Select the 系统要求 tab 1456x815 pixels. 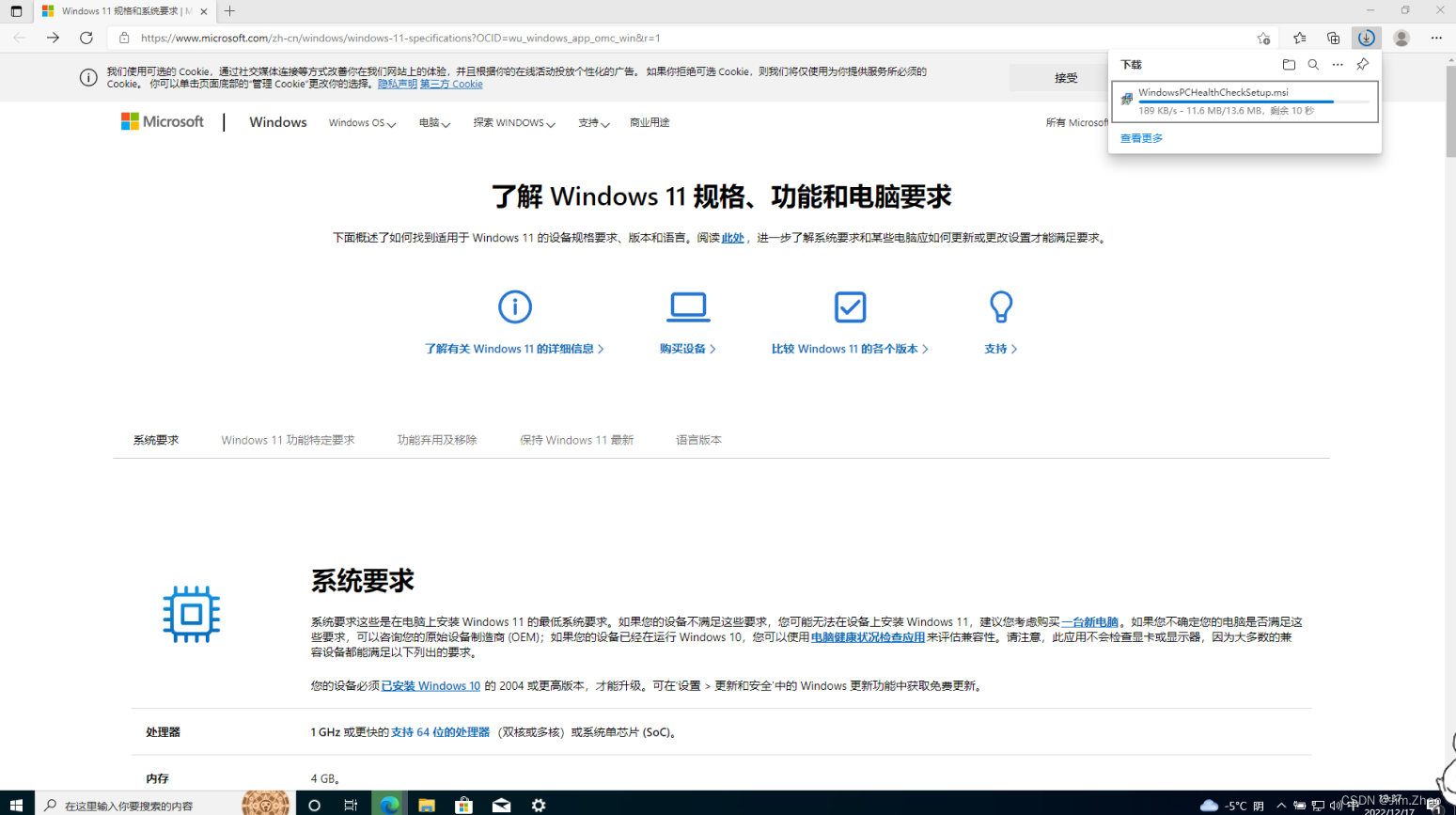pyautogui.click(x=156, y=440)
